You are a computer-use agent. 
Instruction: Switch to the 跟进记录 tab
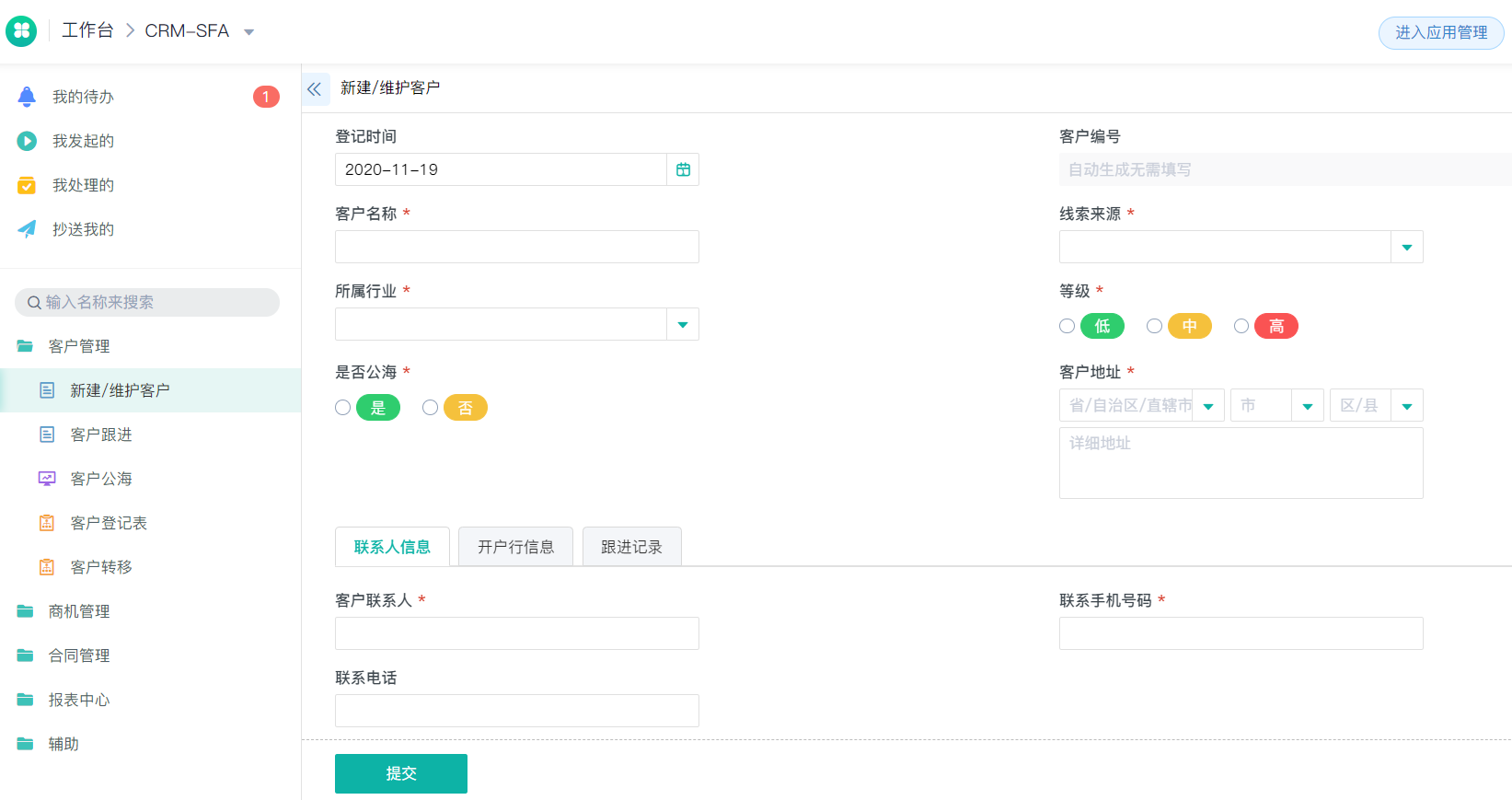pos(631,547)
